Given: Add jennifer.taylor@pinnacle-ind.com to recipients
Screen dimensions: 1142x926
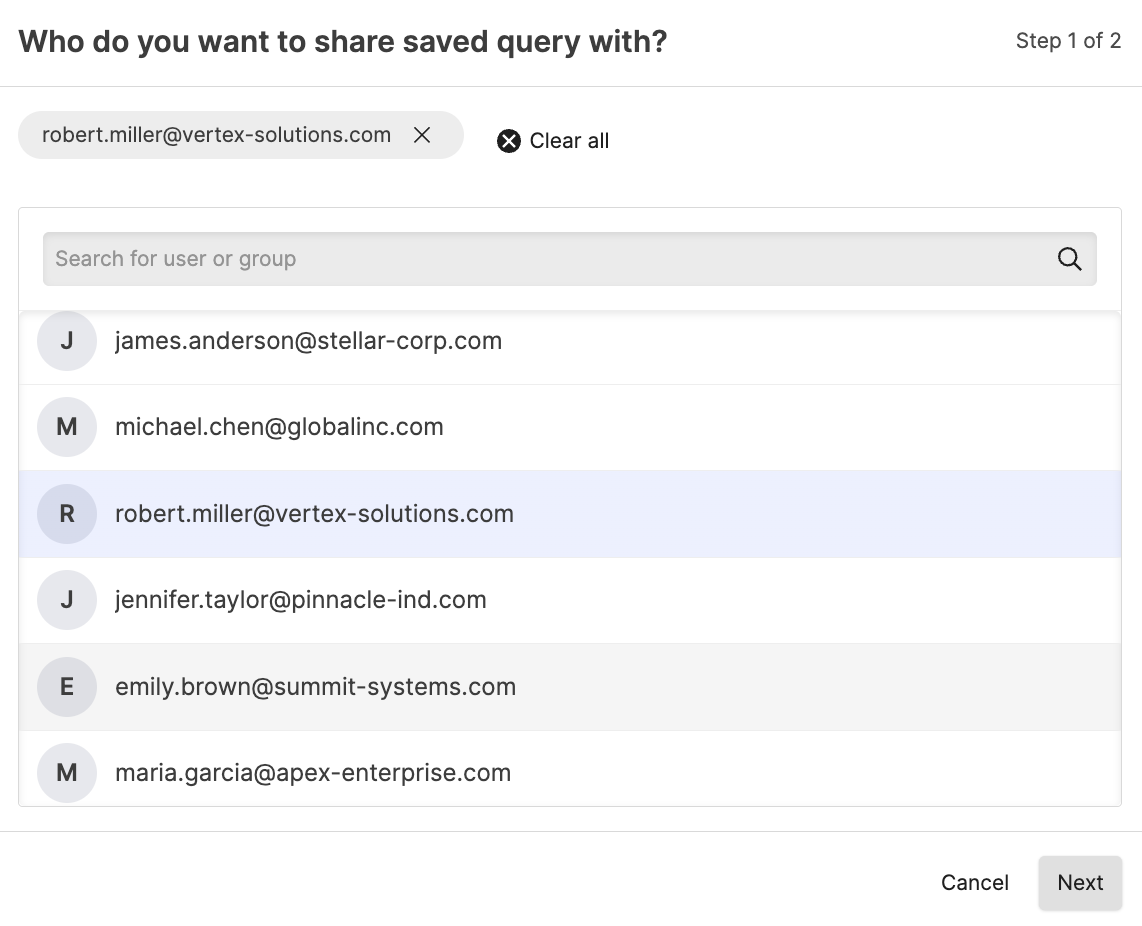Looking at the screenshot, I should pyautogui.click(x=301, y=600).
